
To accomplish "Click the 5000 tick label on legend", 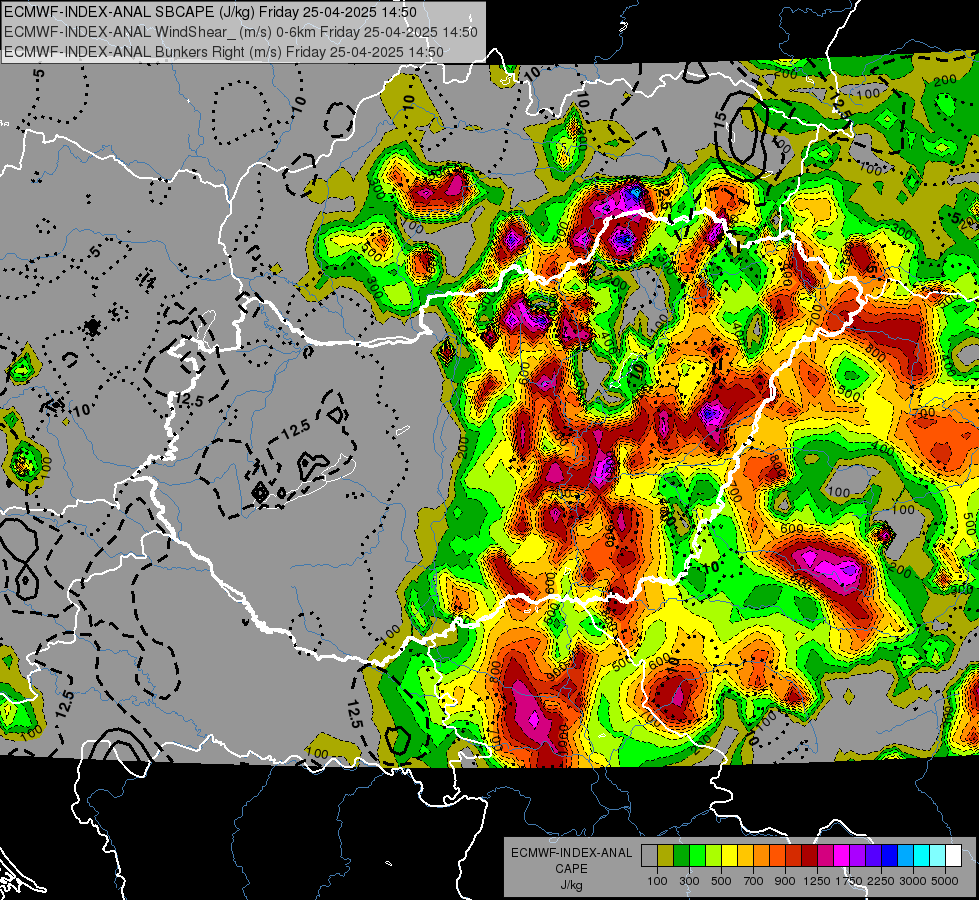I will point(945,881).
